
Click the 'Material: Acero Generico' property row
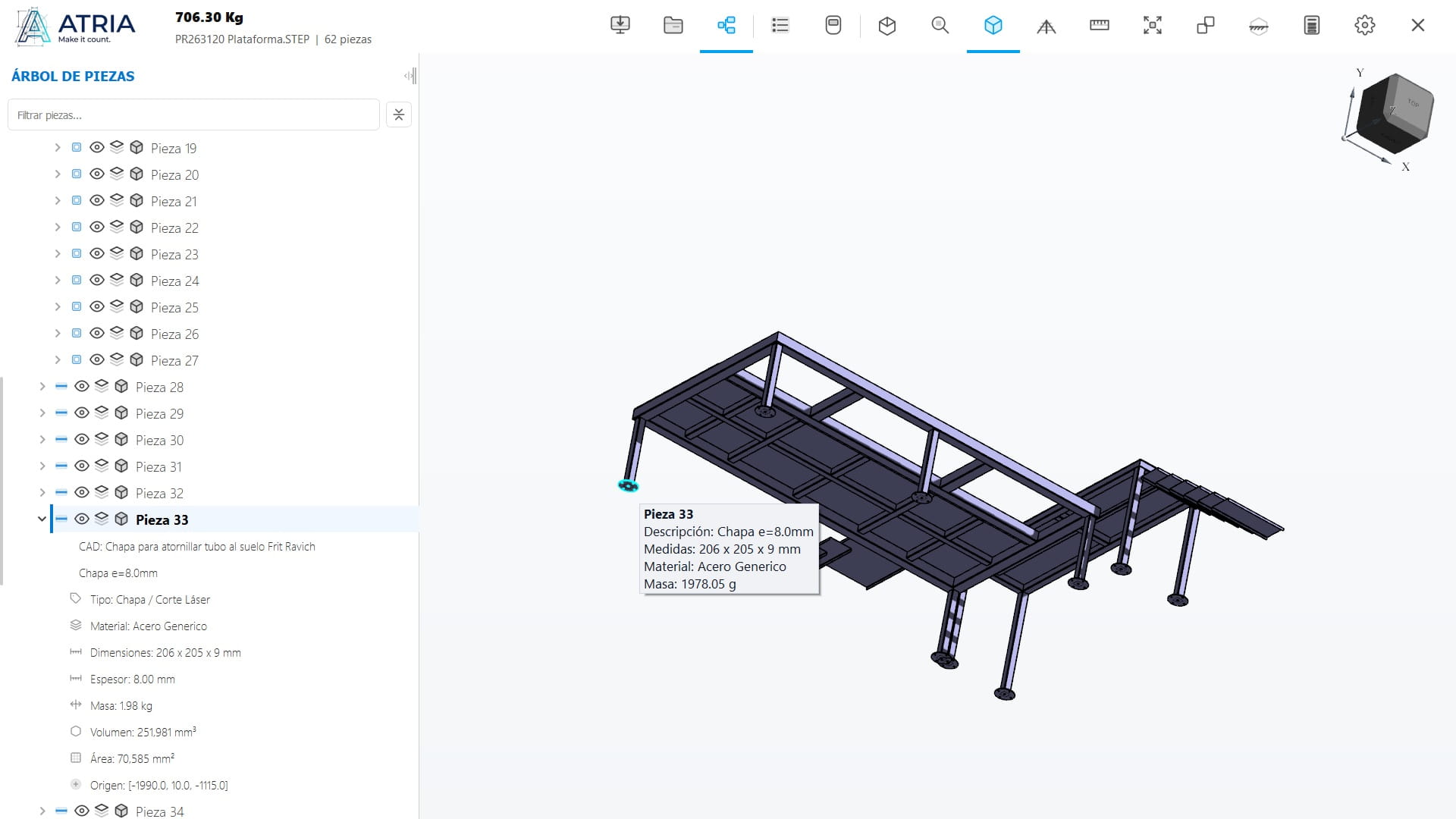[149, 626]
